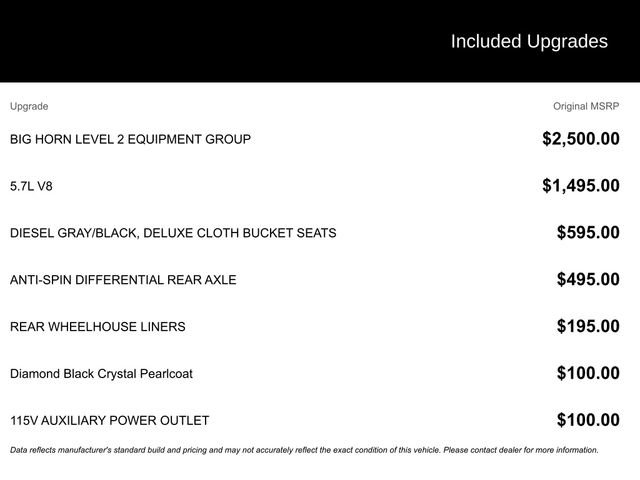The image size is (640, 480).
Task: Click the Original MSRP column header
Action: 586,106
